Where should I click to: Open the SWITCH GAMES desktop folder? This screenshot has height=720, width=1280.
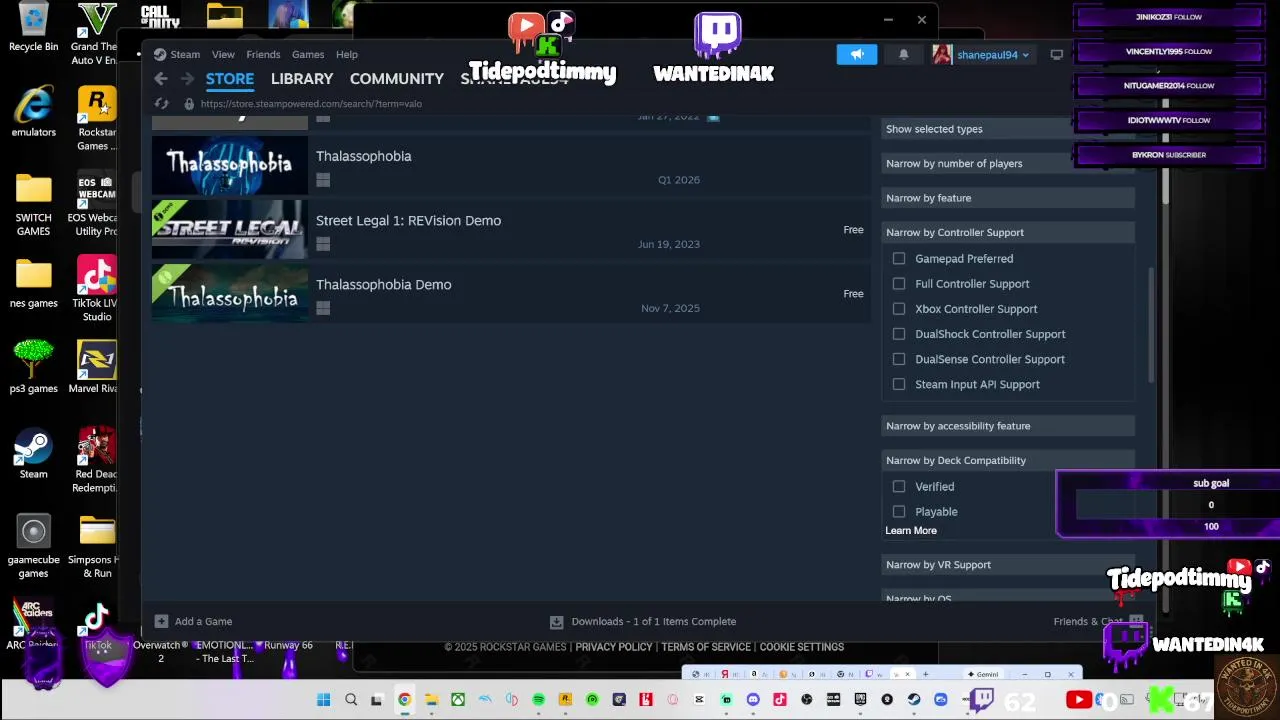pos(33,204)
